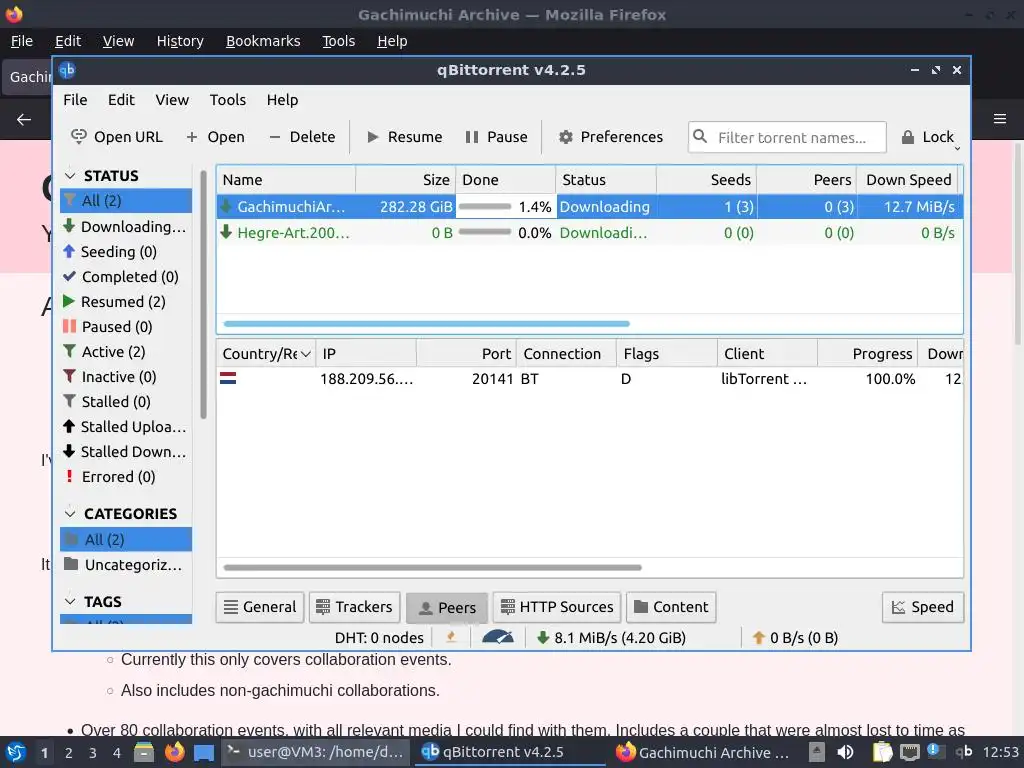Open Firefox hamburger menu
This screenshot has height=768, width=1024.
coord(1000,119)
